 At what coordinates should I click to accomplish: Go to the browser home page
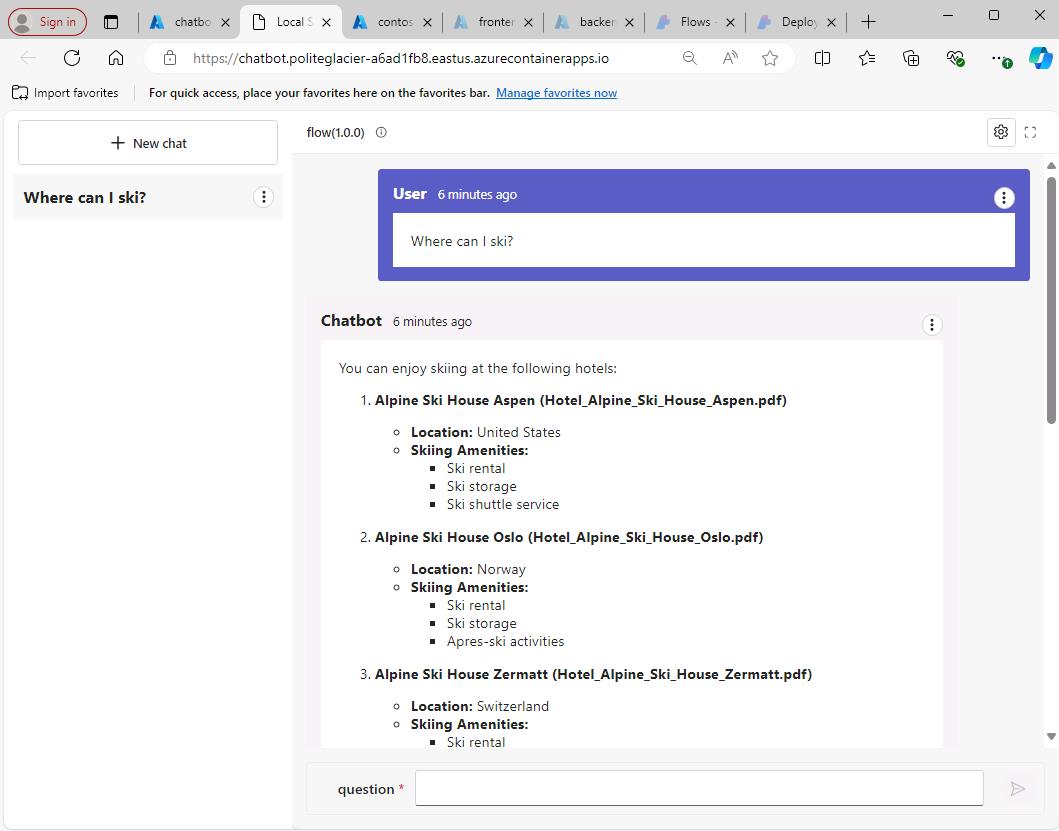(x=116, y=58)
